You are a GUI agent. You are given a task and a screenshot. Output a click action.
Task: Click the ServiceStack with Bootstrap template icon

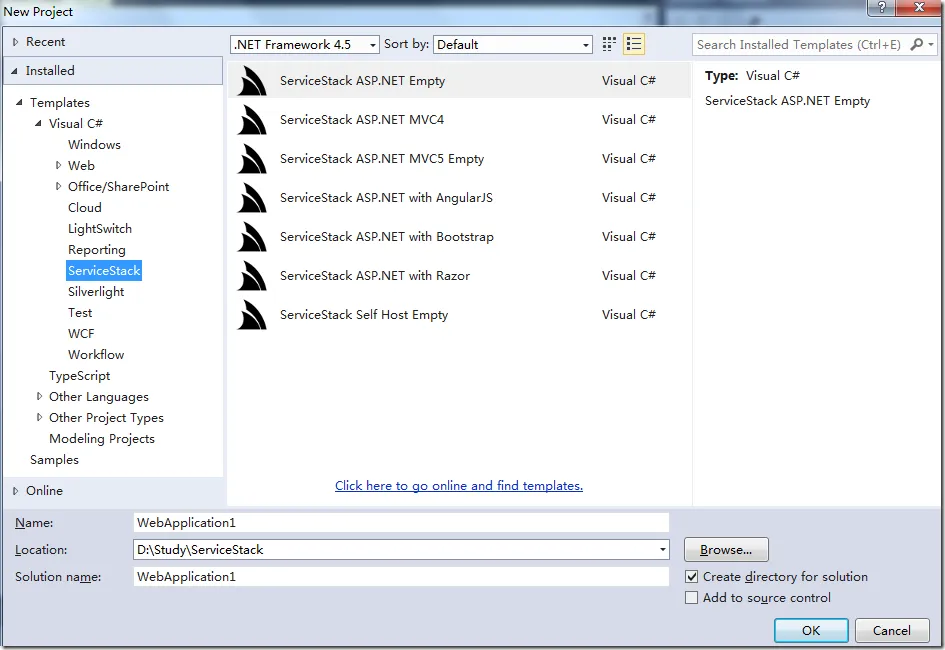252,237
